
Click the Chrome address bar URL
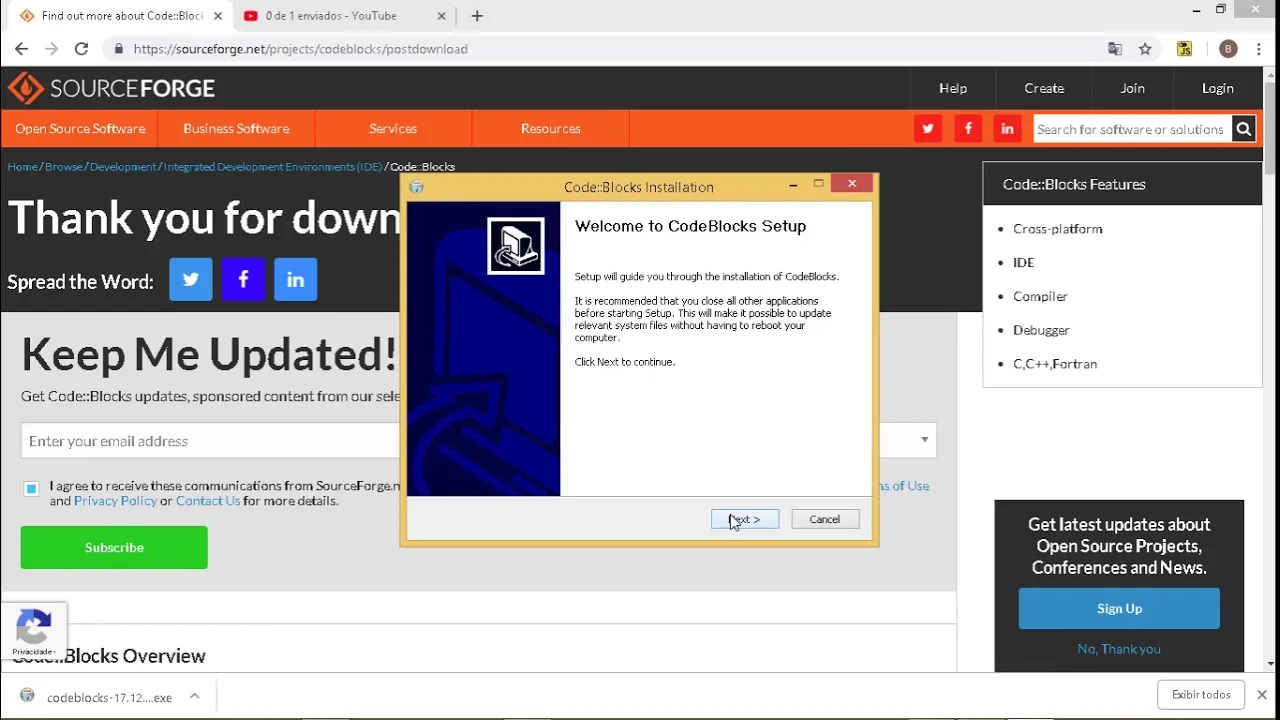click(x=300, y=49)
